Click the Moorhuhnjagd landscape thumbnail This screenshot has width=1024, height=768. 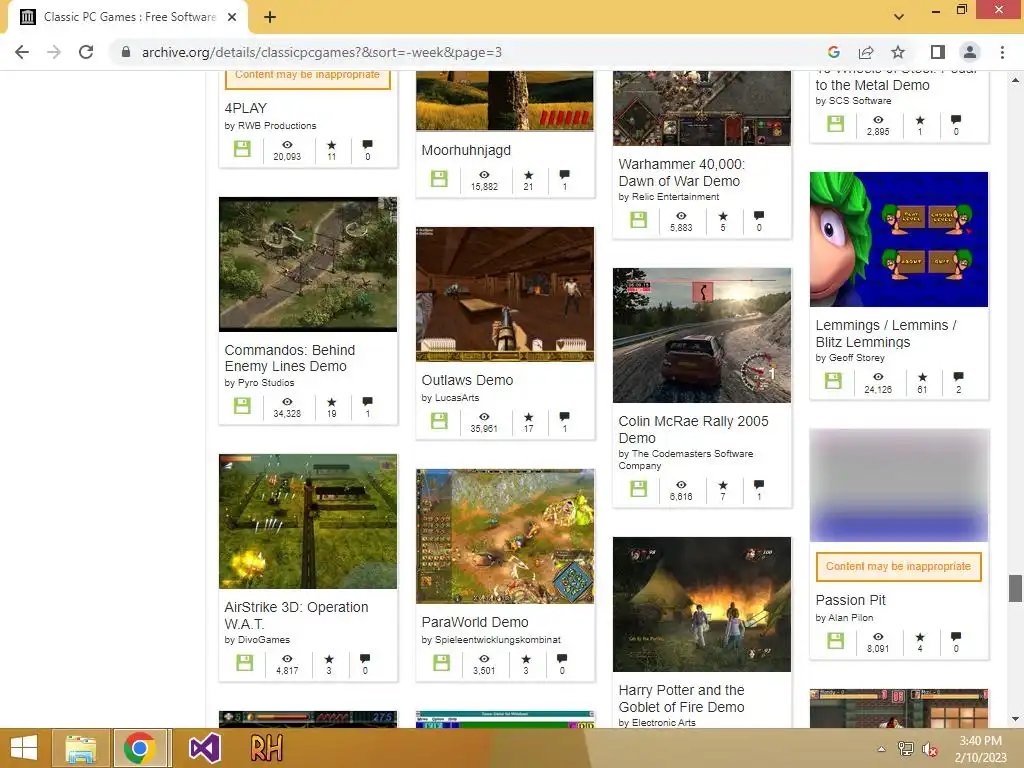505,101
